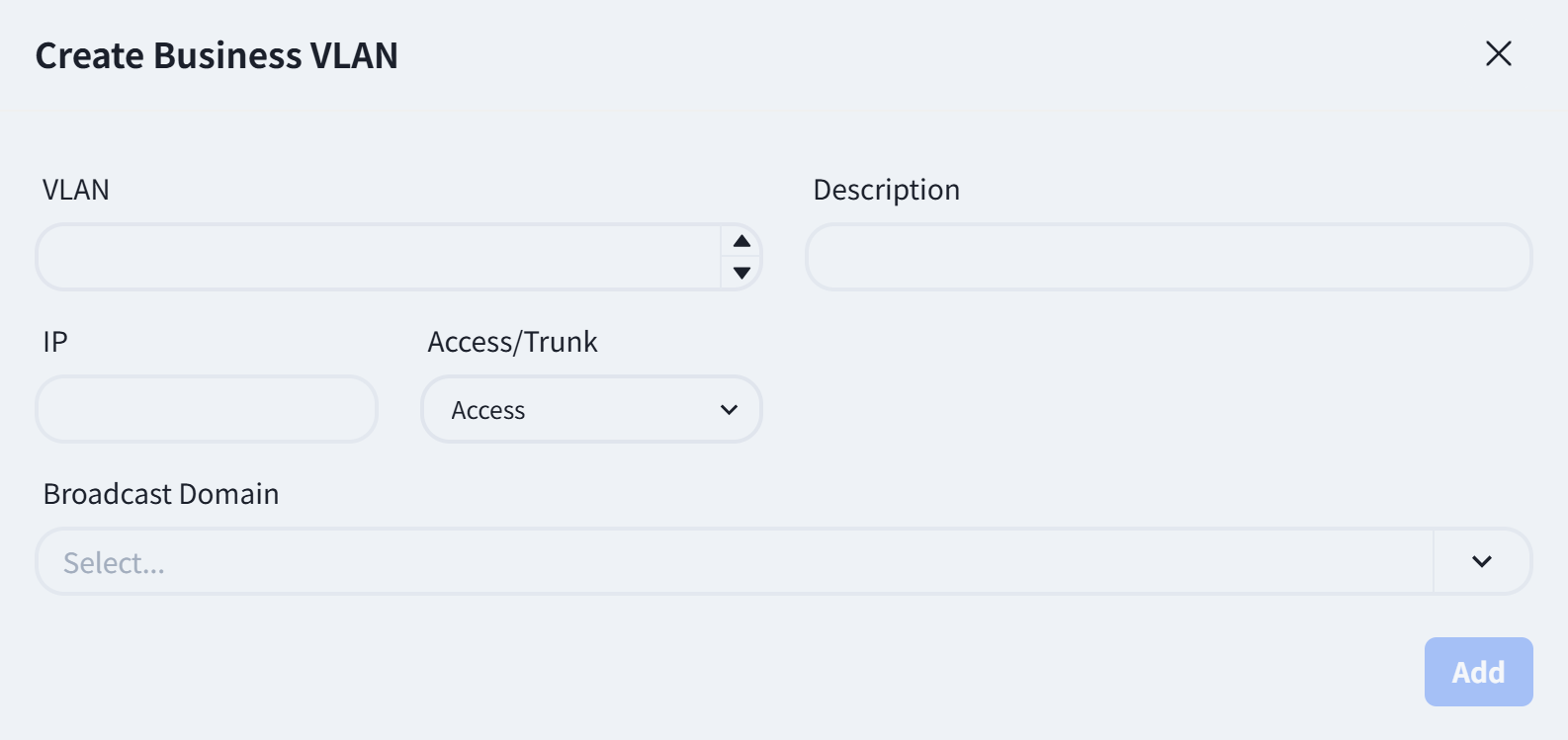The height and width of the screenshot is (740, 1568).
Task: Click the VLAN field label
Action: click(x=76, y=190)
